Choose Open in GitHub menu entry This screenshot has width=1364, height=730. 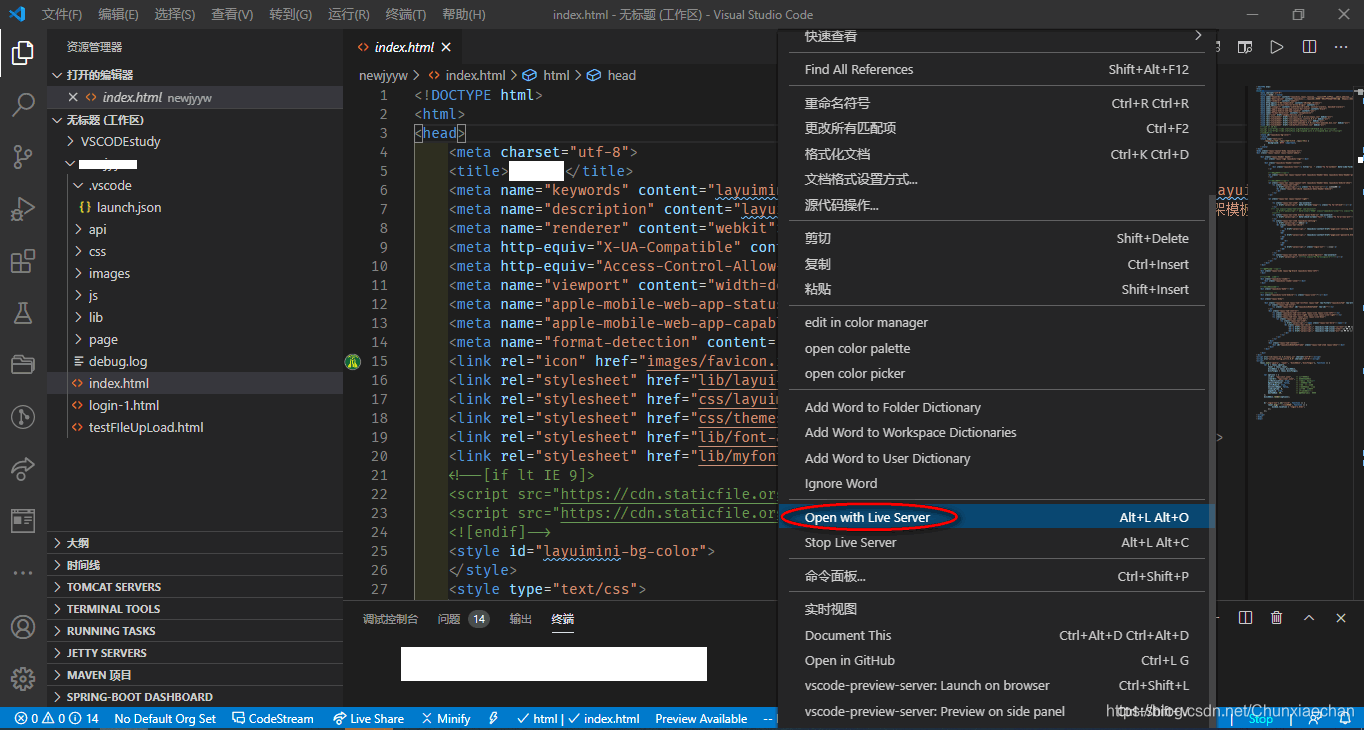coord(995,660)
